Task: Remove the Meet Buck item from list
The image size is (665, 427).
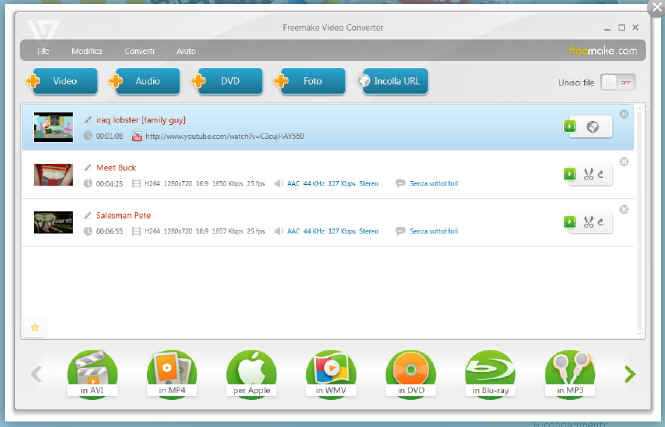Action: coord(624,162)
